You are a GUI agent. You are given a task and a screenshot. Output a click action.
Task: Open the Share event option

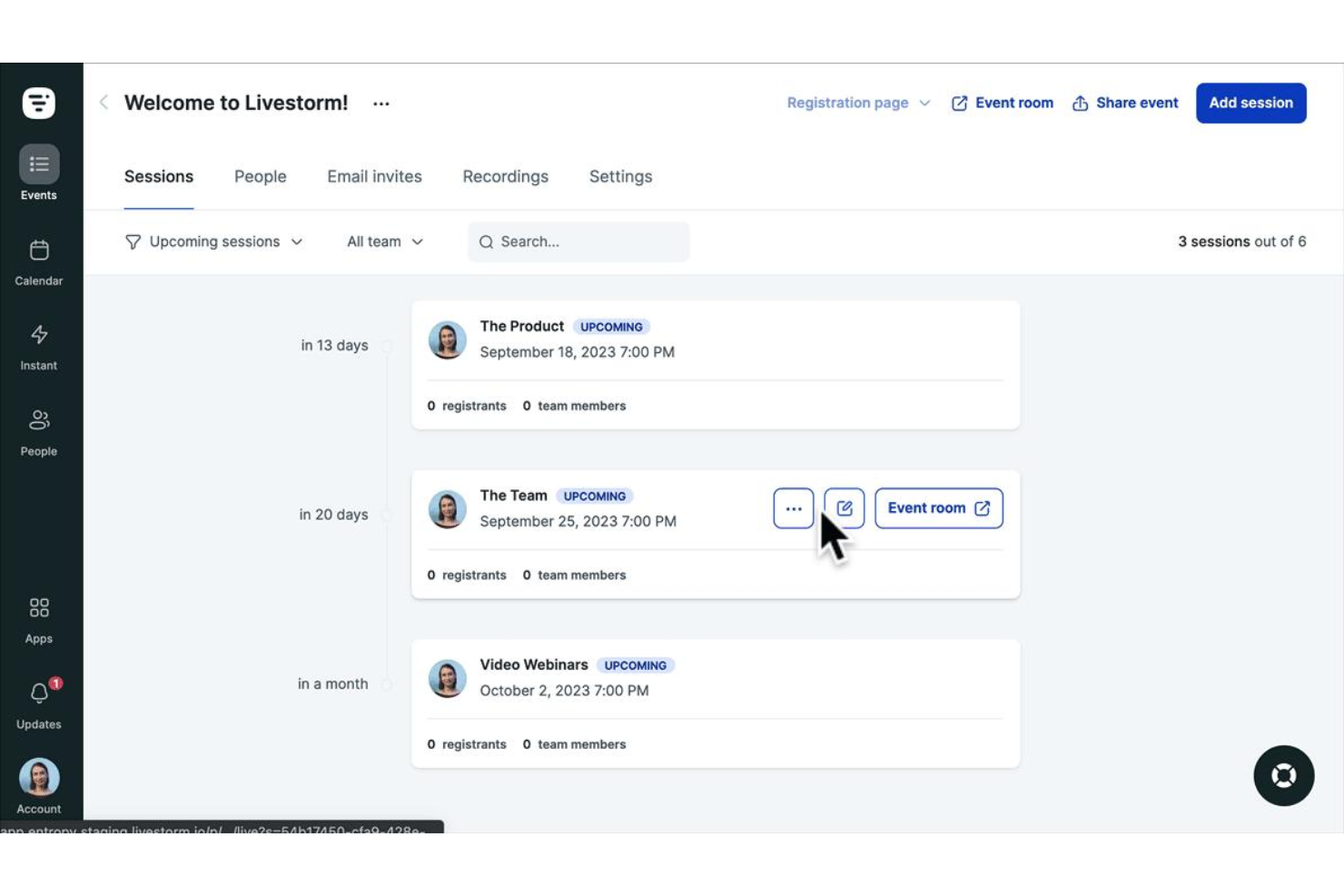coord(1124,103)
